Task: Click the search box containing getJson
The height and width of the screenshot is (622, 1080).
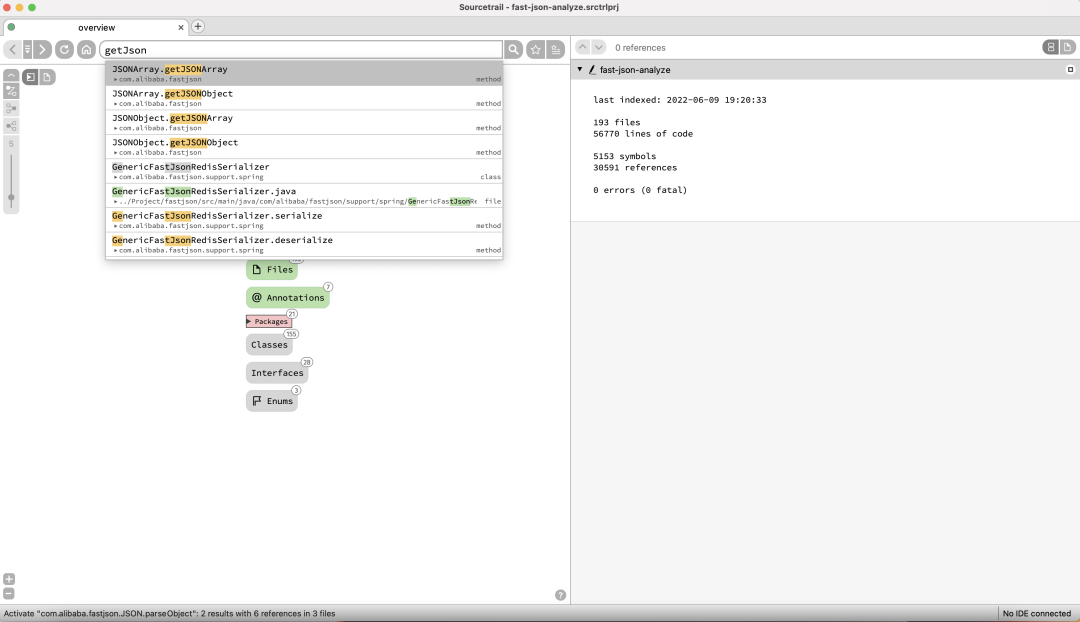Action: pyautogui.click(x=301, y=50)
